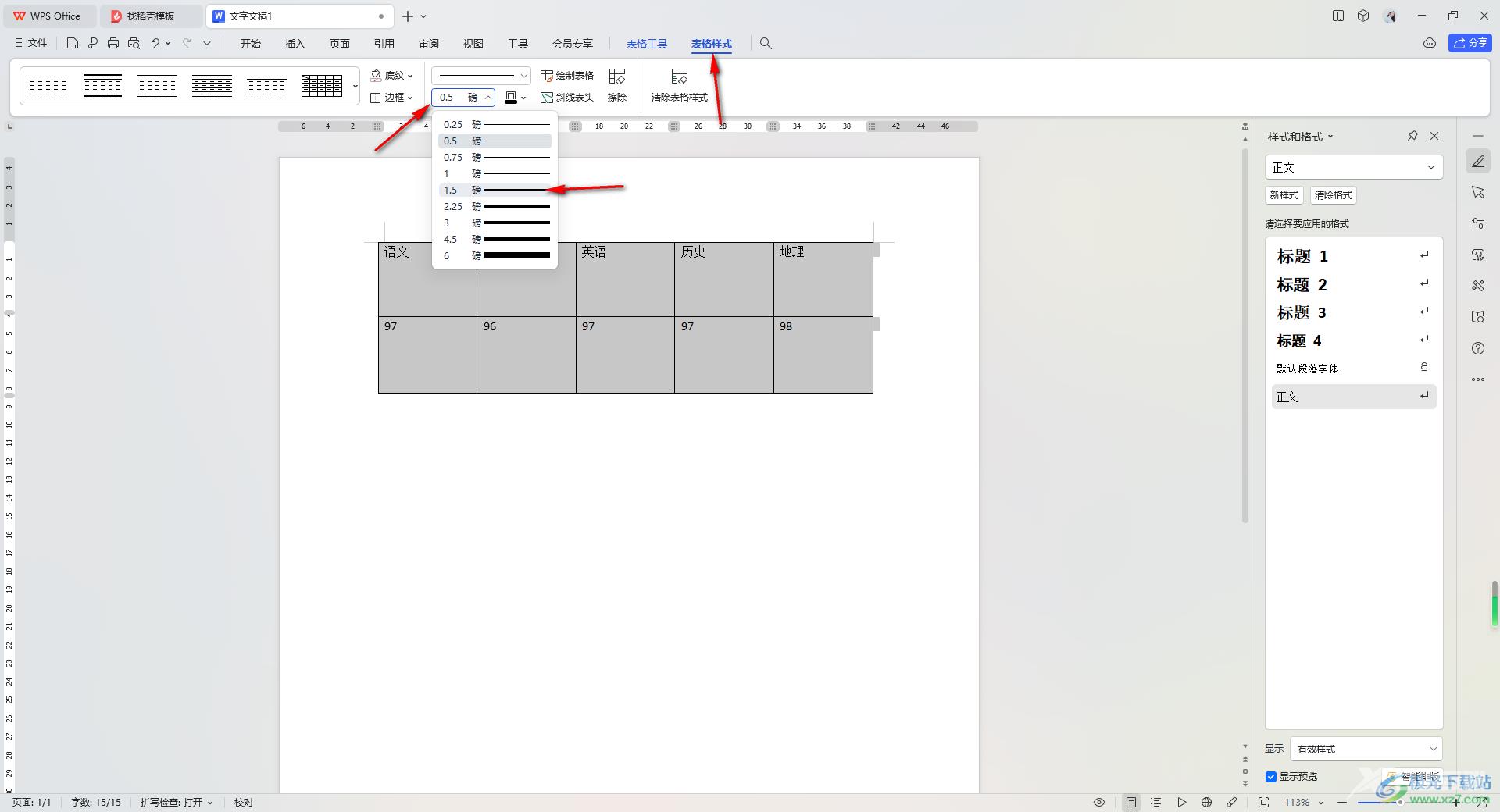Click the Undo arrow icon
1500x812 pixels.
pyautogui.click(x=155, y=44)
